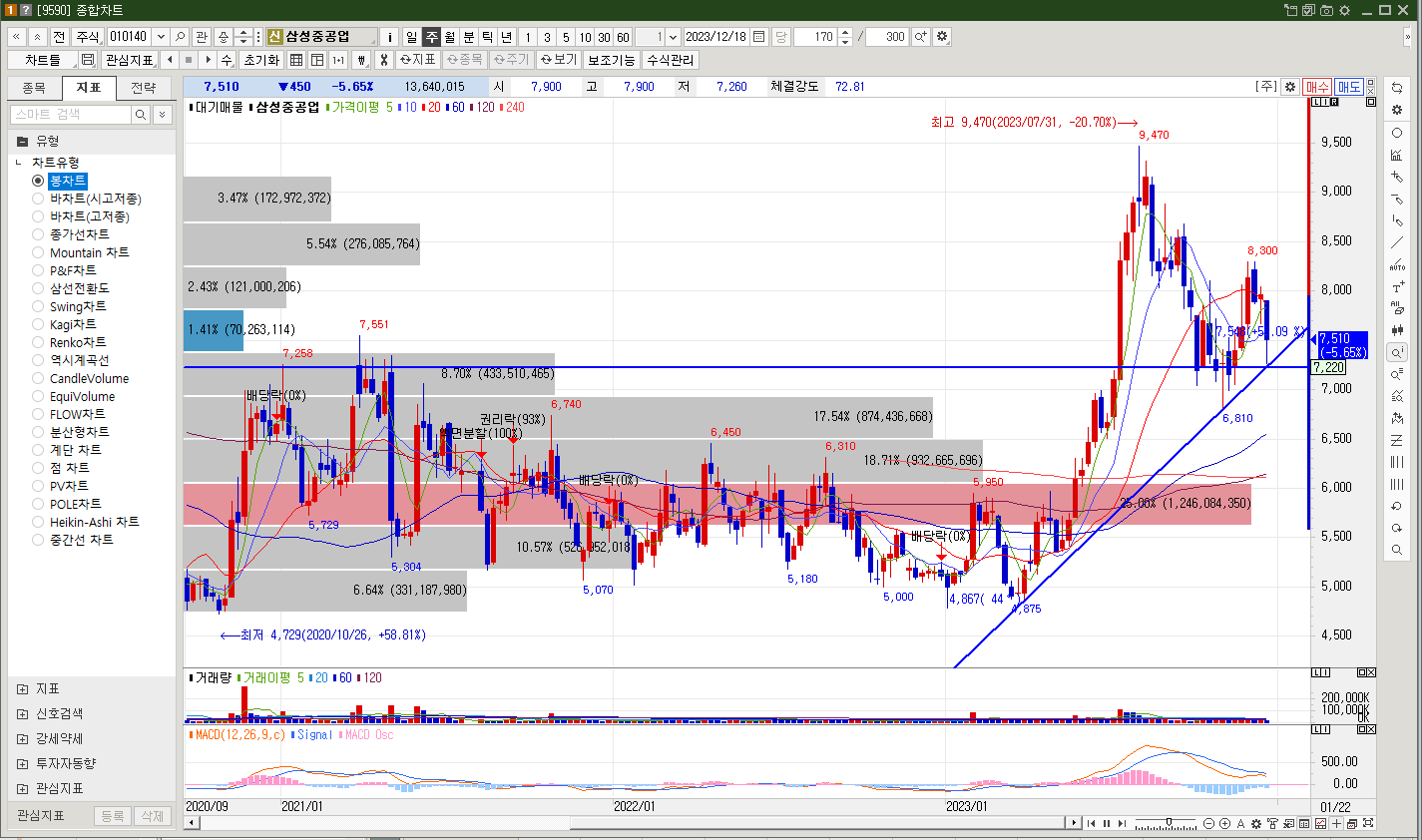Select the 분 minute period tab
This screenshot has width=1422, height=840.
[x=468, y=37]
